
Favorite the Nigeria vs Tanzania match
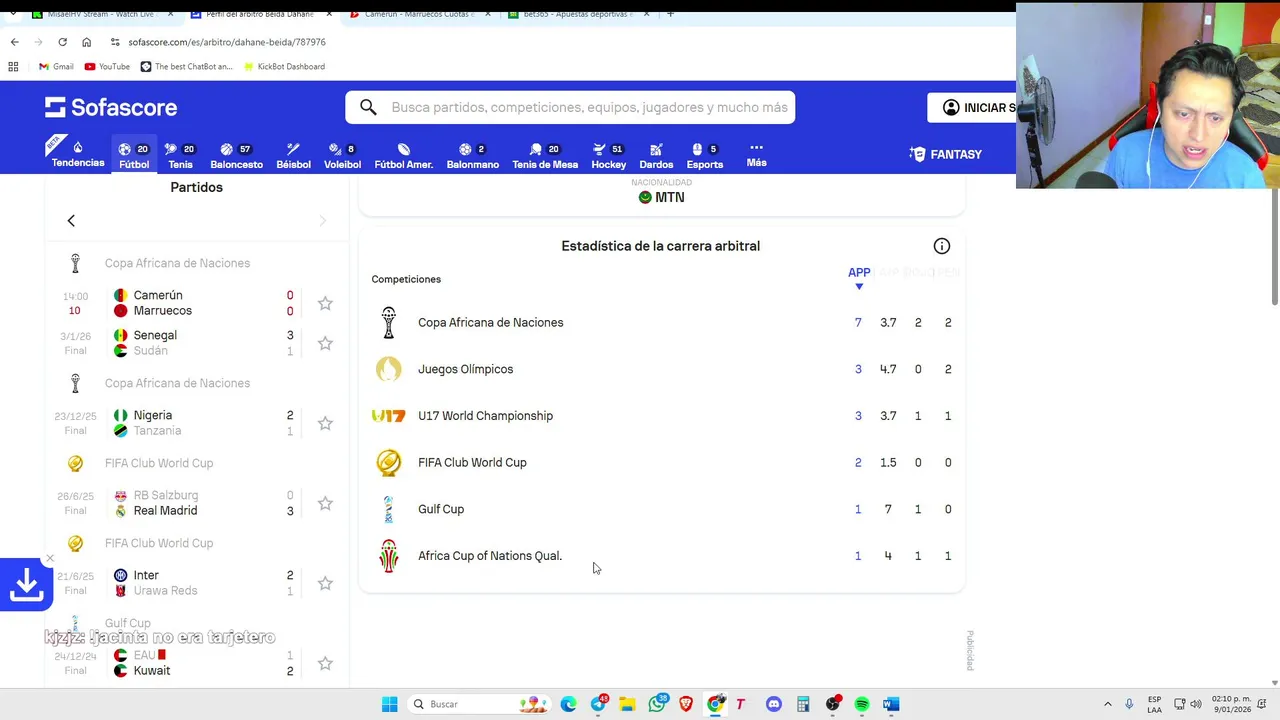[325, 423]
